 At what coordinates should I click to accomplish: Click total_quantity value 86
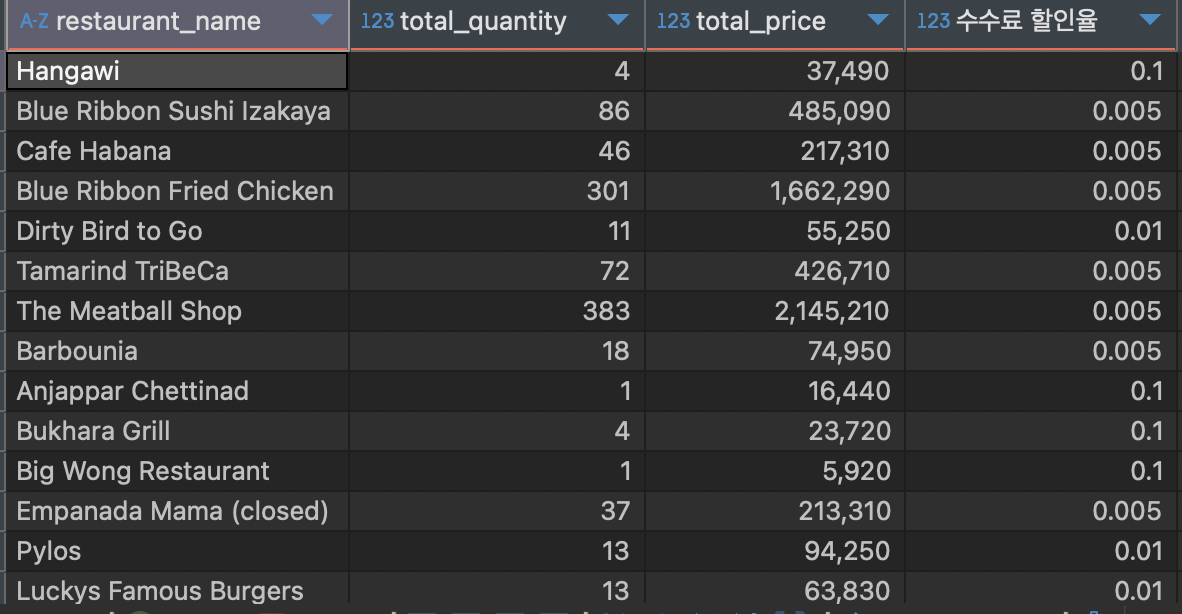tap(614, 111)
